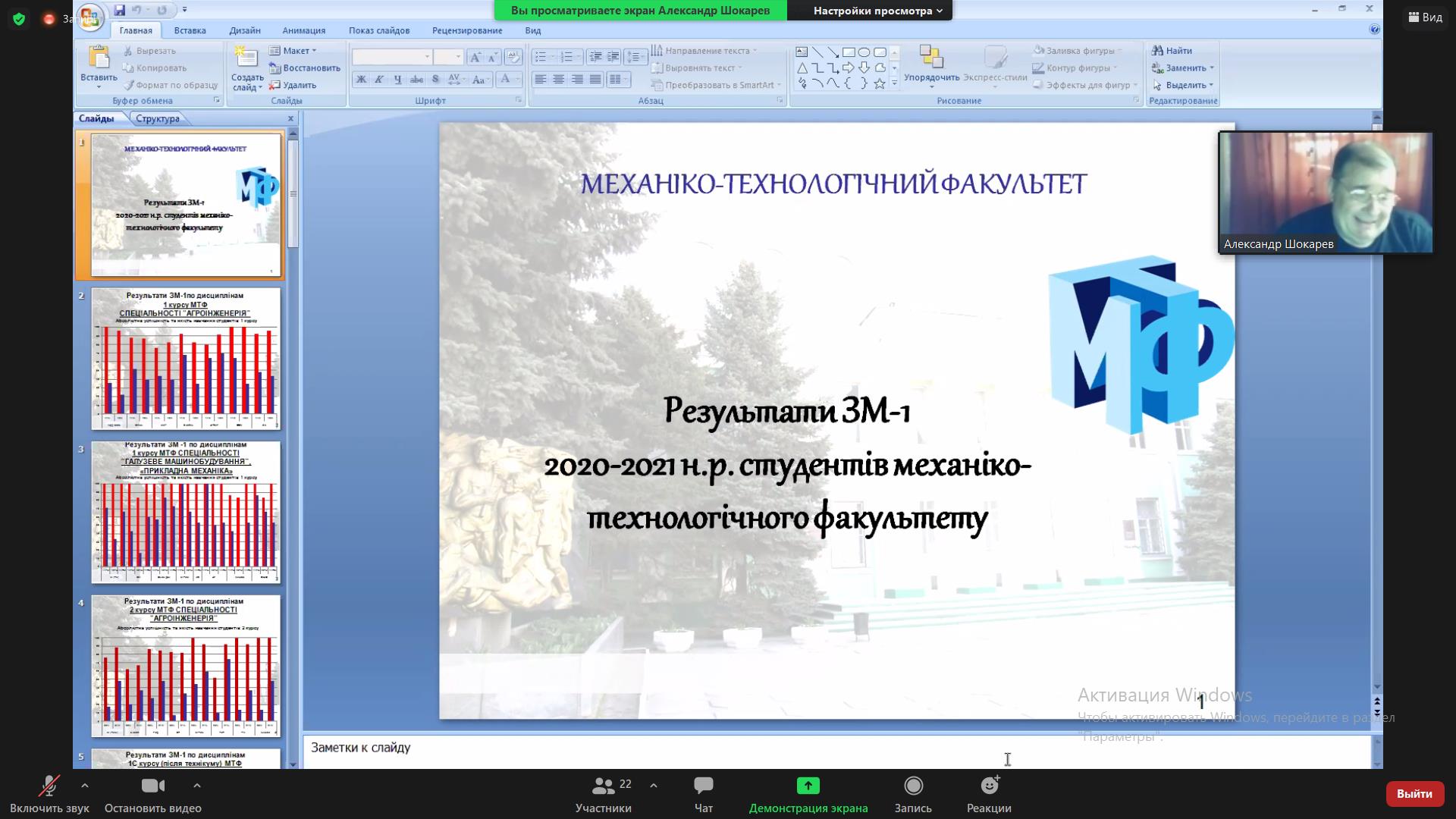Click the Zoom chat icon
This screenshot has height=819, width=1456.
(703, 786)
